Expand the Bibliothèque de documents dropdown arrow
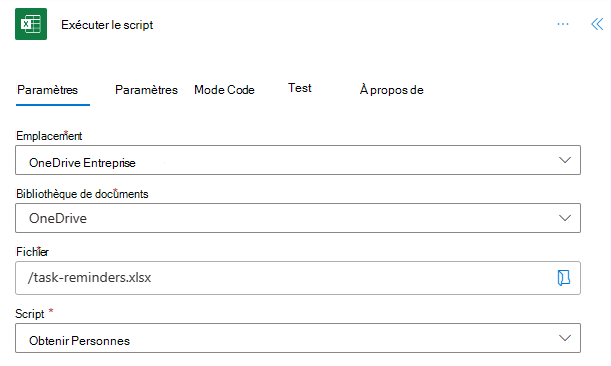 tap(565, 218)
